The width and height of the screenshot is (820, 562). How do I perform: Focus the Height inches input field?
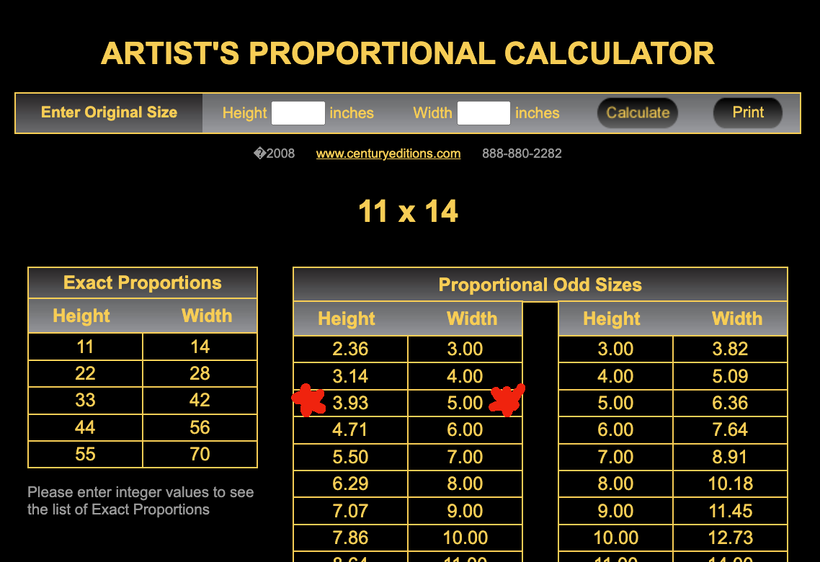tap(298, 113)
